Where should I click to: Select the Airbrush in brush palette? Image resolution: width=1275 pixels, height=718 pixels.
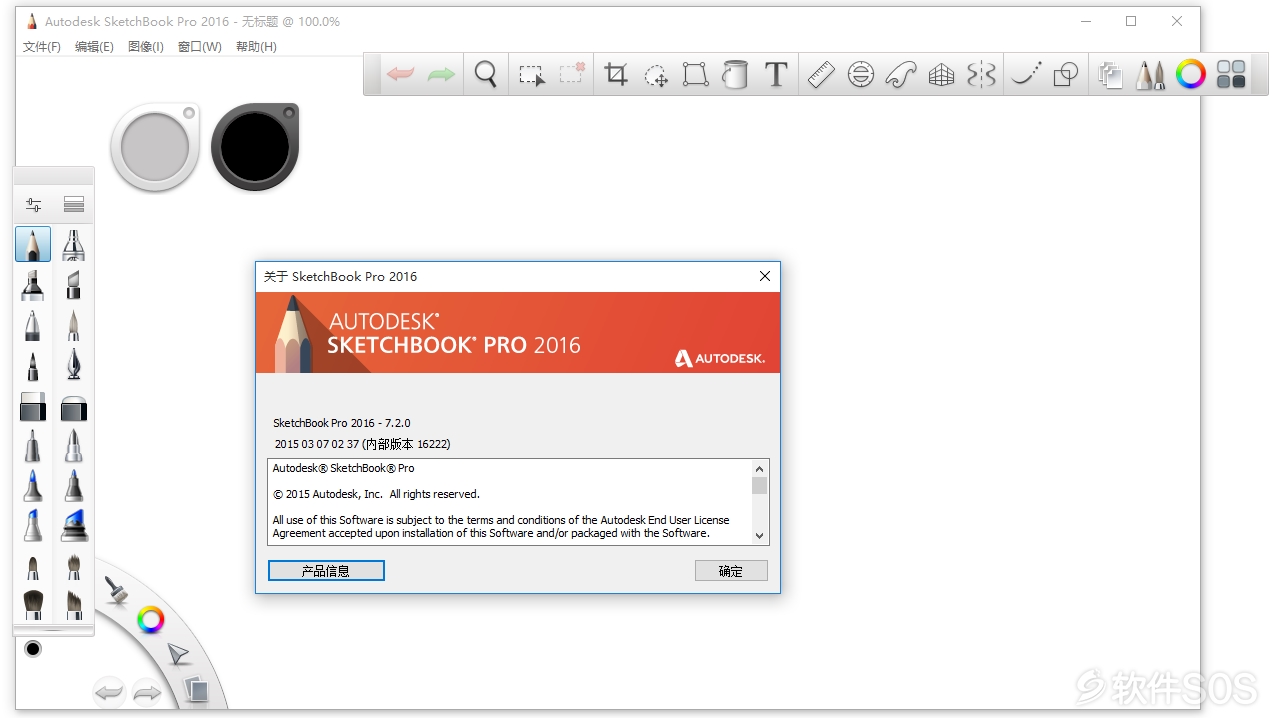74,244
